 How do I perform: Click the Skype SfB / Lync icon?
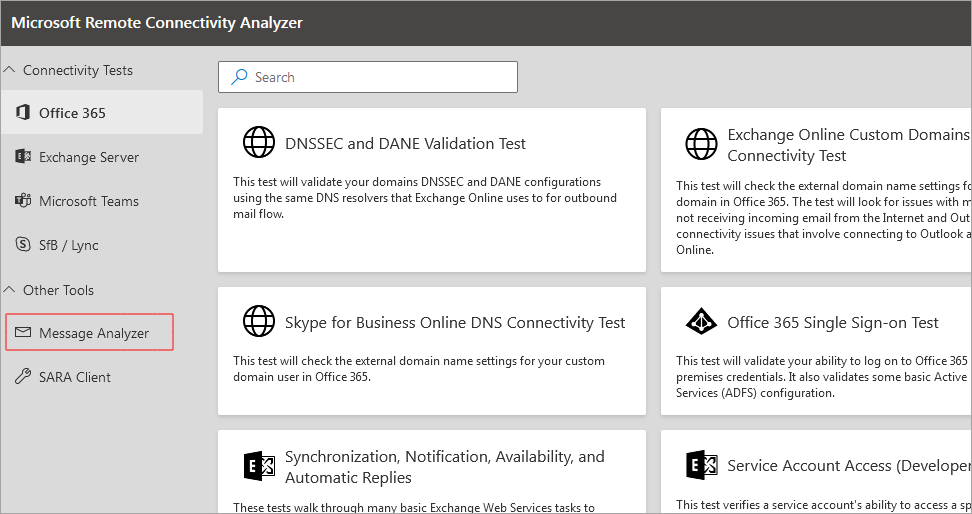click(22, 245)
